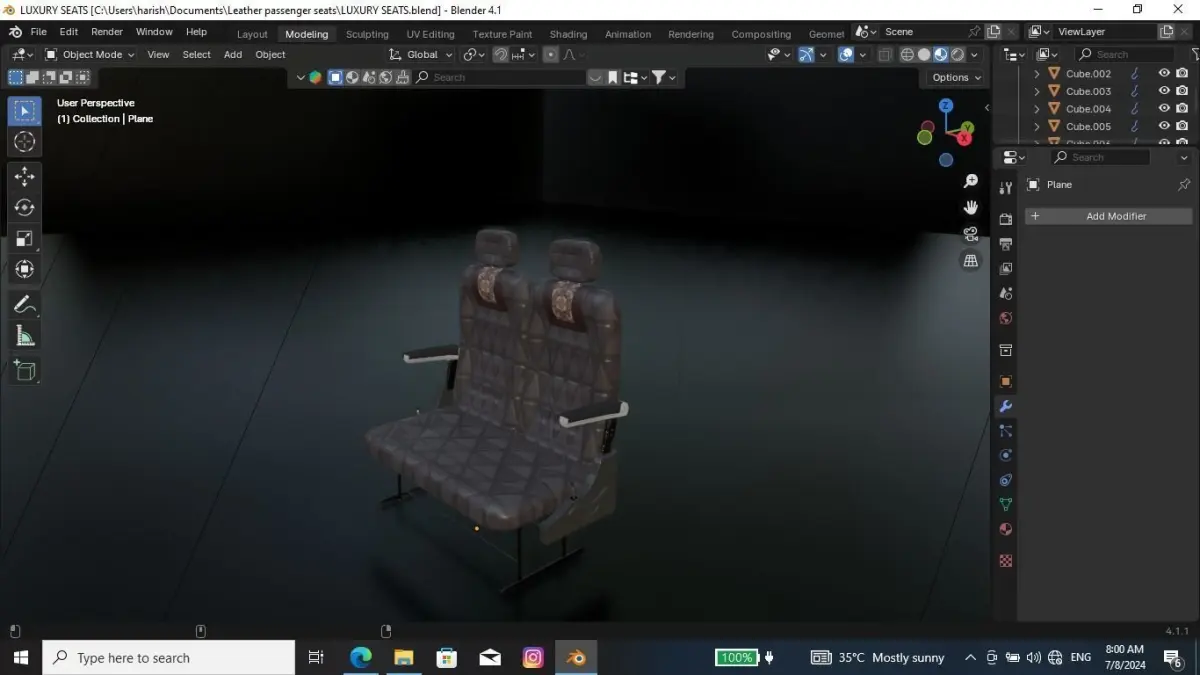Open the Scene properties tab

1006,294
